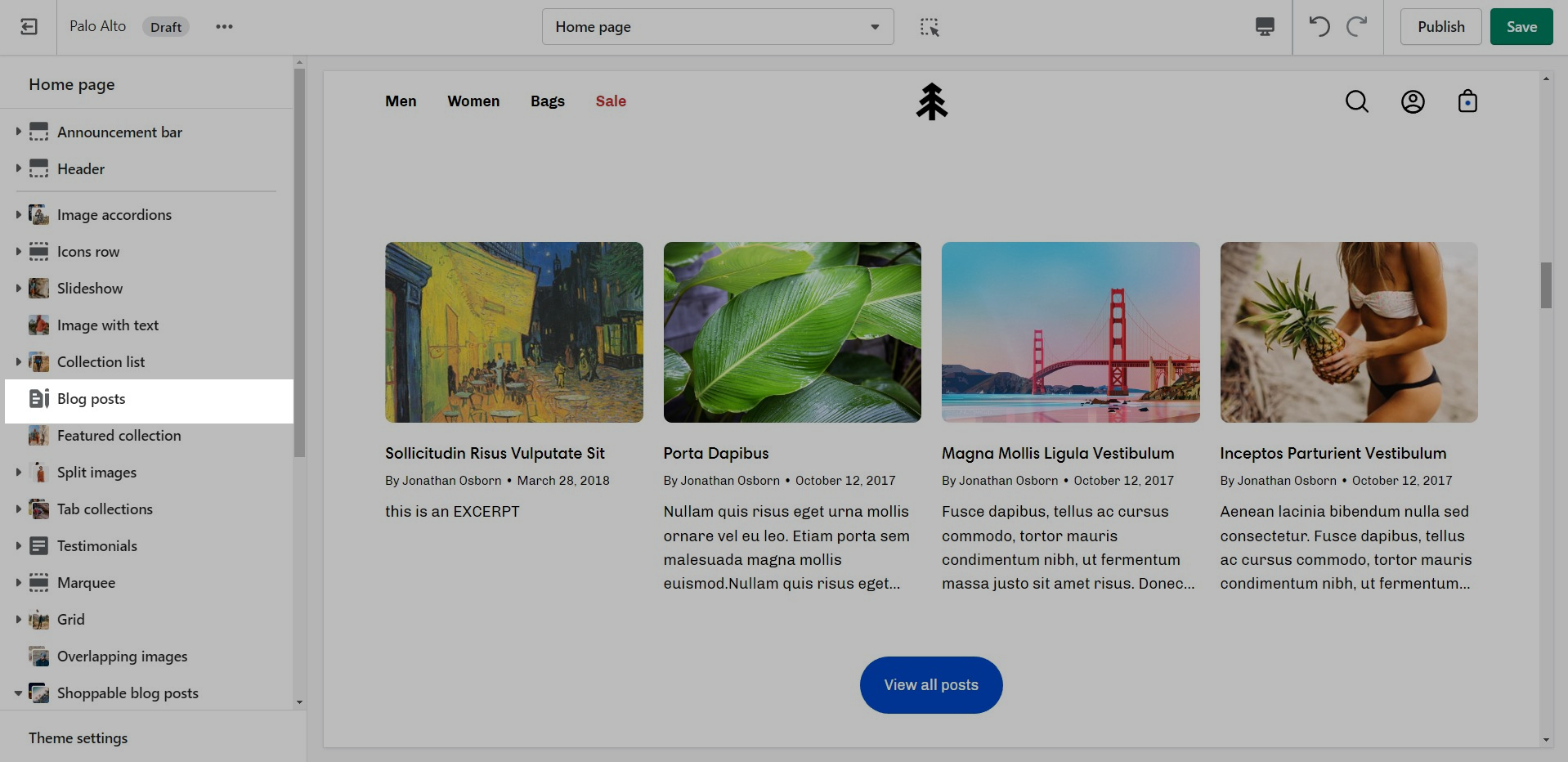Click the undo arrow

1319,27
